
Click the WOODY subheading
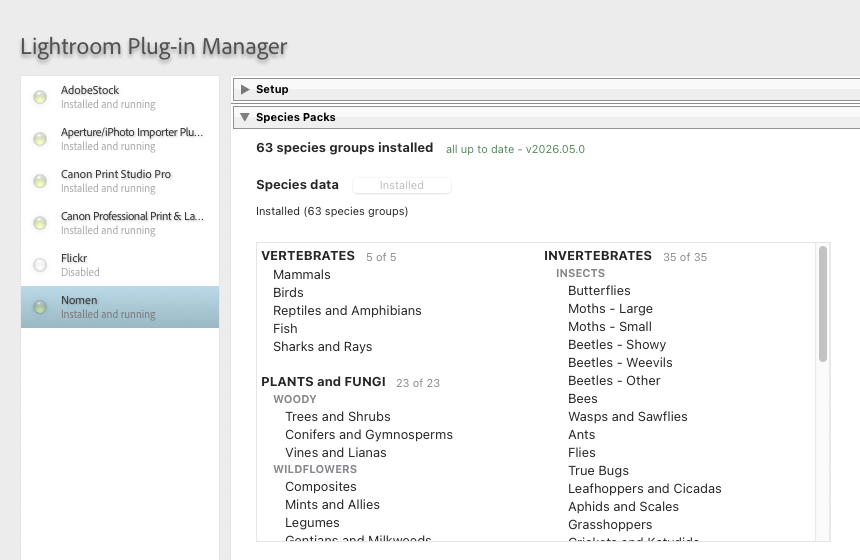pos(295,399)
